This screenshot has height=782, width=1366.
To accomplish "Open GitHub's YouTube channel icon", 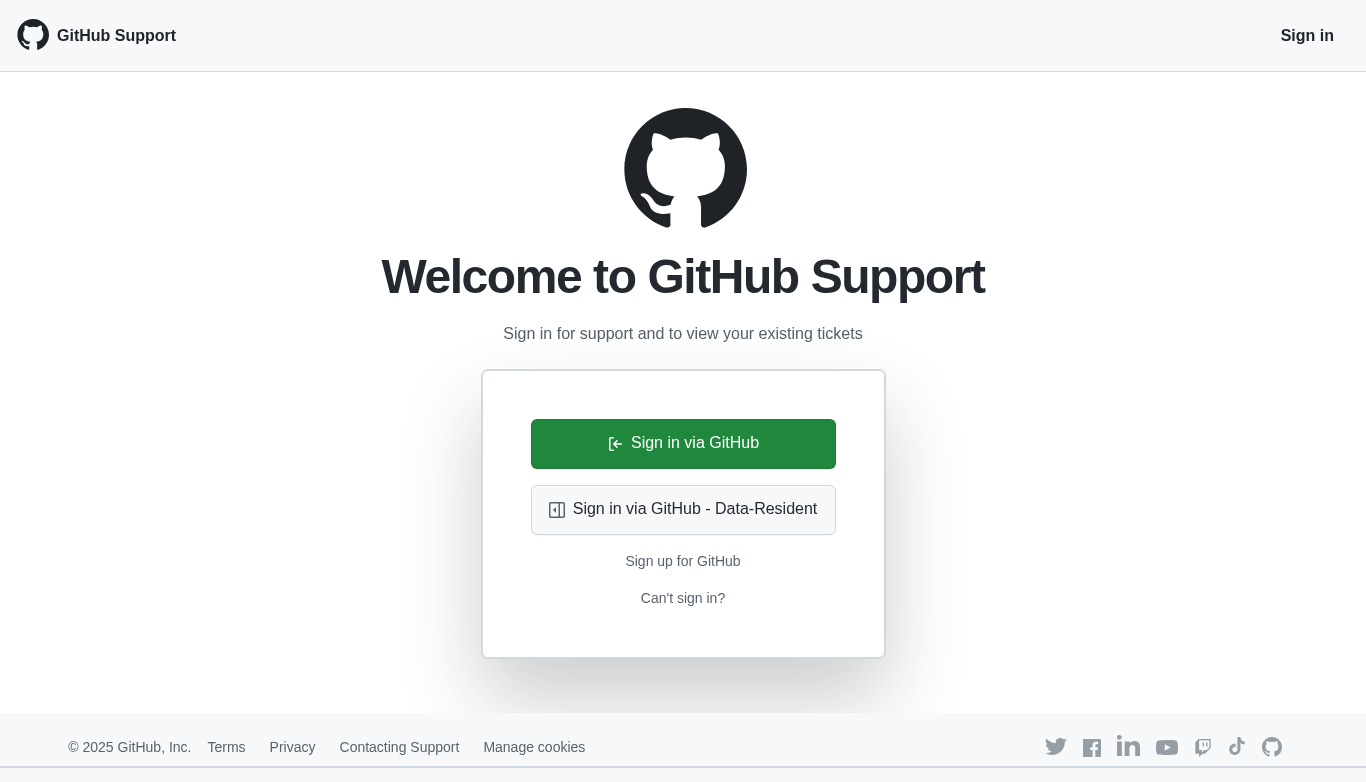I will (1167, 747).
